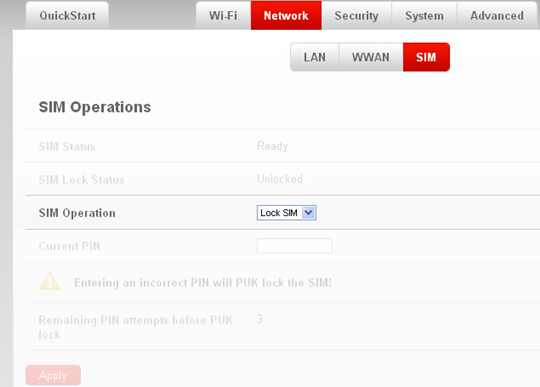Screen dimensions: 540x387
Task: Click the 'SIM Operation' label
Action: point(77,213)
